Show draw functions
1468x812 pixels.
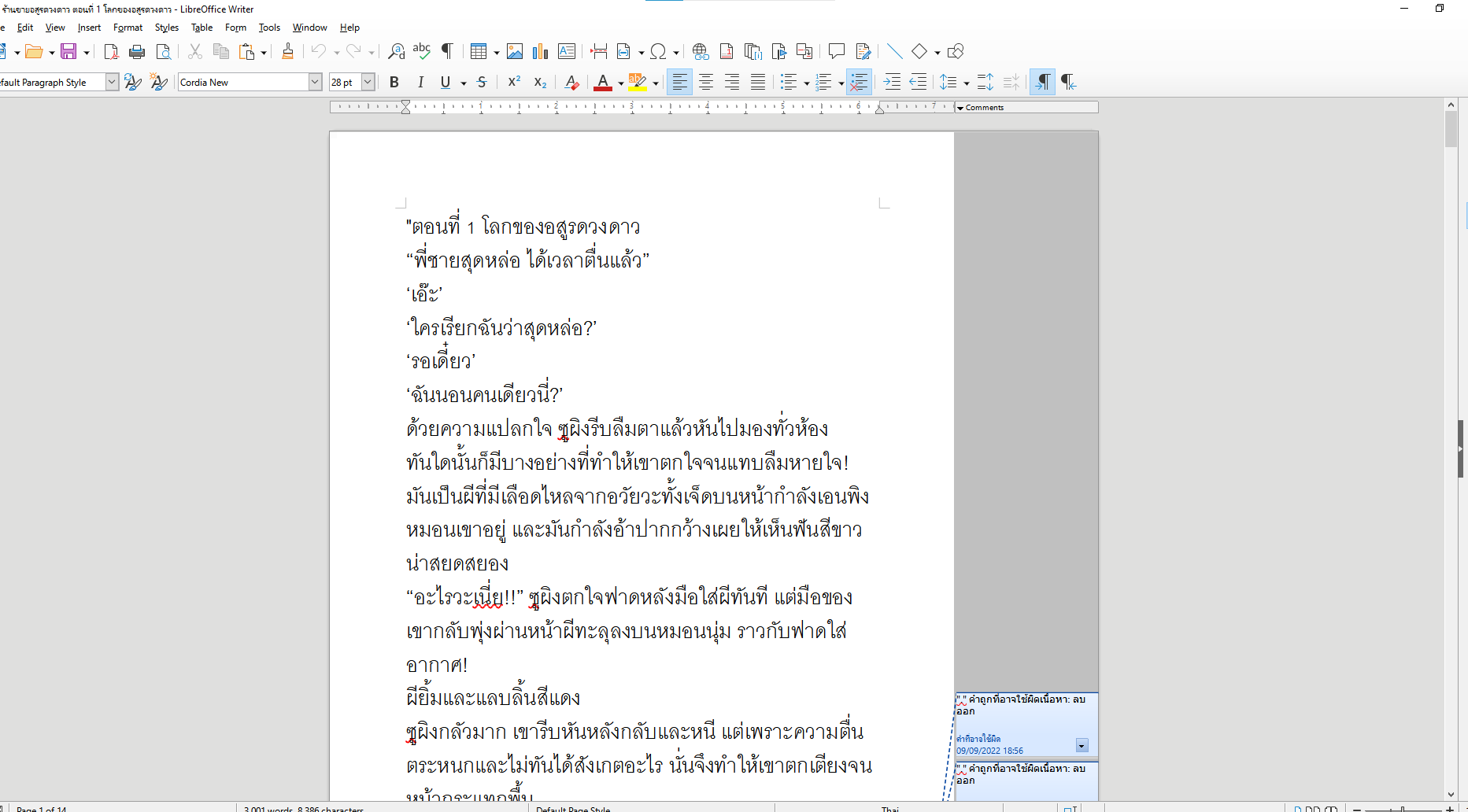click(956, 52)
